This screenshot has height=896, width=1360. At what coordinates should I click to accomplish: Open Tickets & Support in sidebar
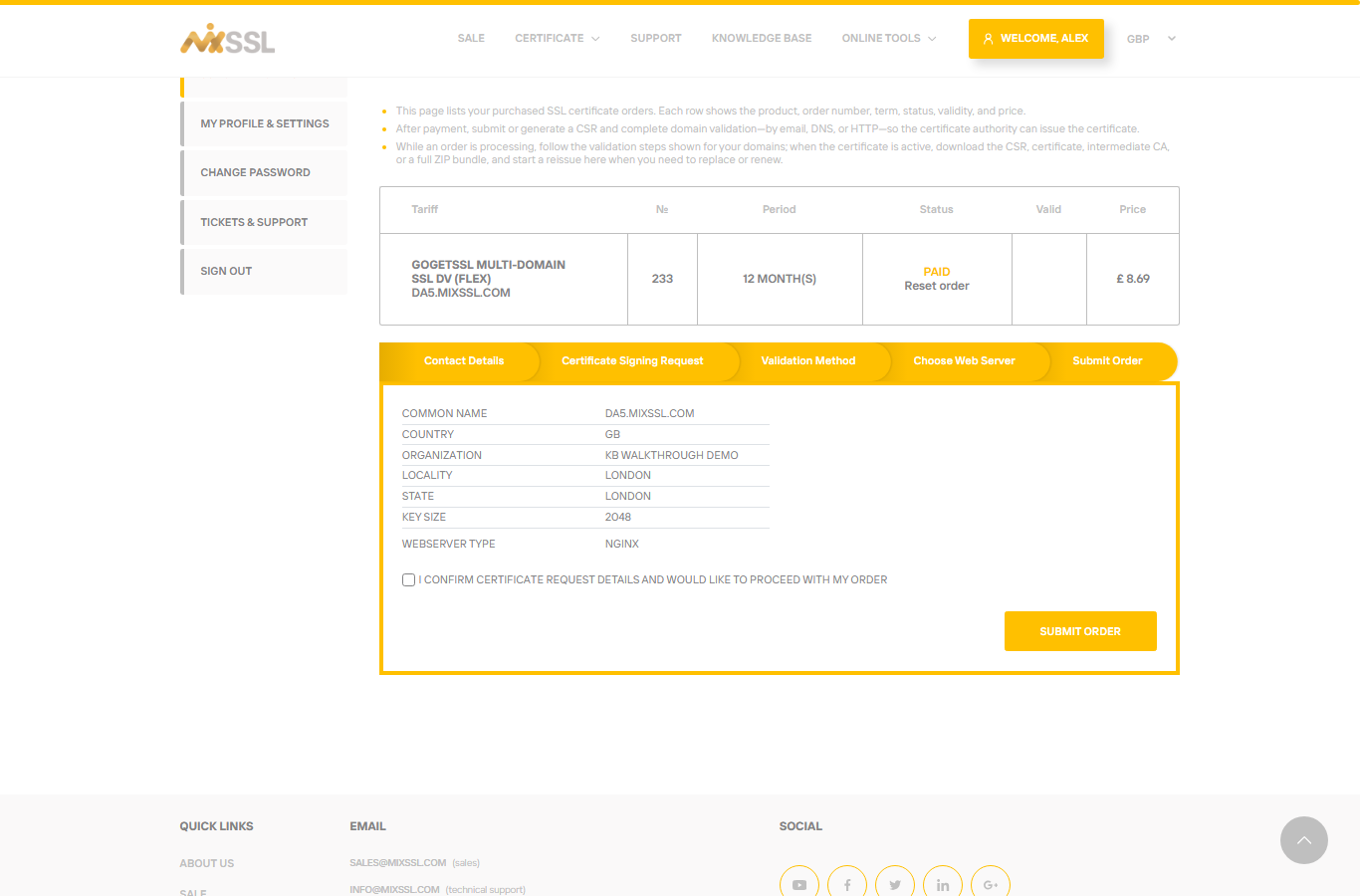264,222
